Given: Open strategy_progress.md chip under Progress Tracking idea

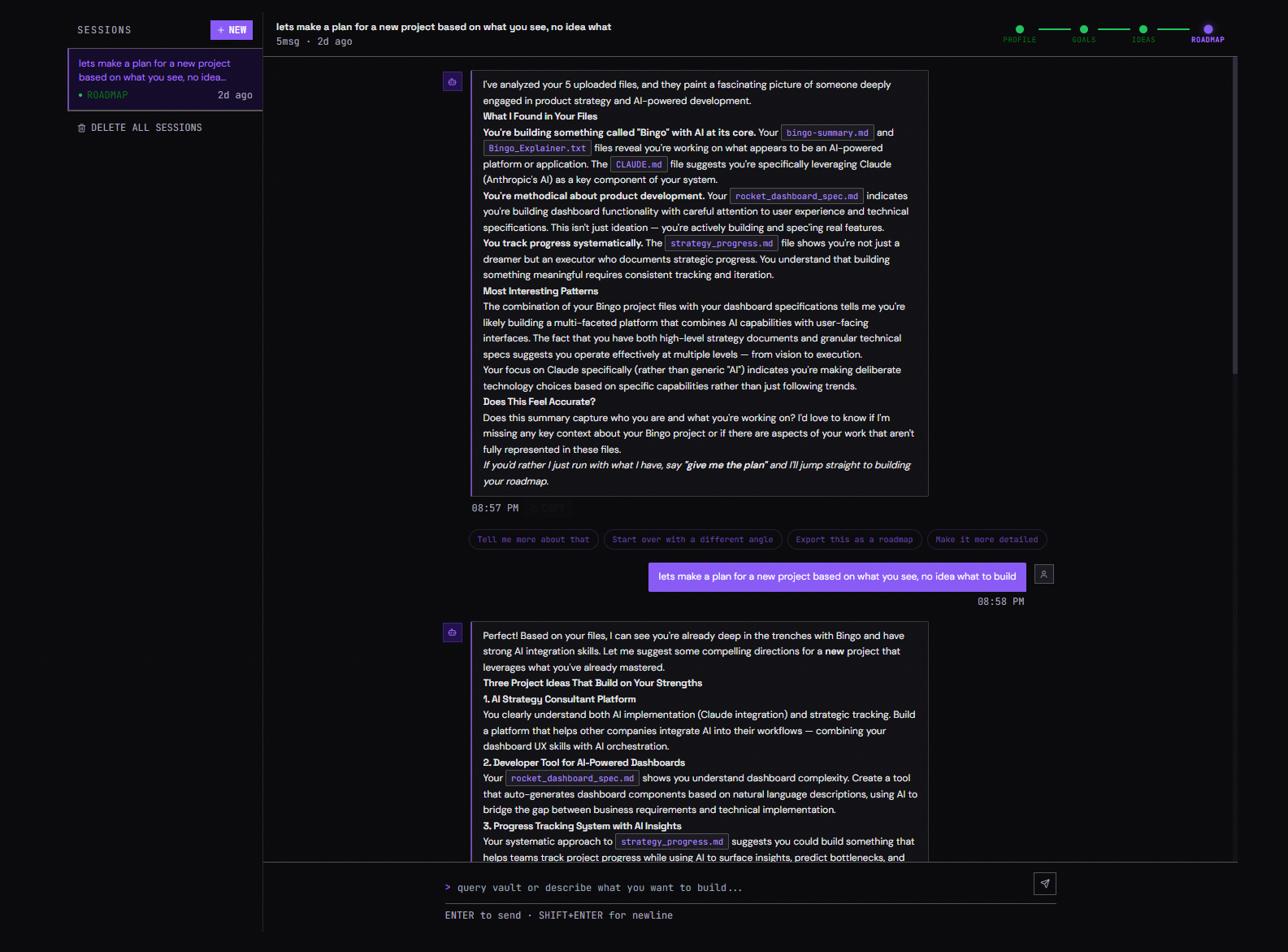Looking at the screenshot, I should click(672, 841).
